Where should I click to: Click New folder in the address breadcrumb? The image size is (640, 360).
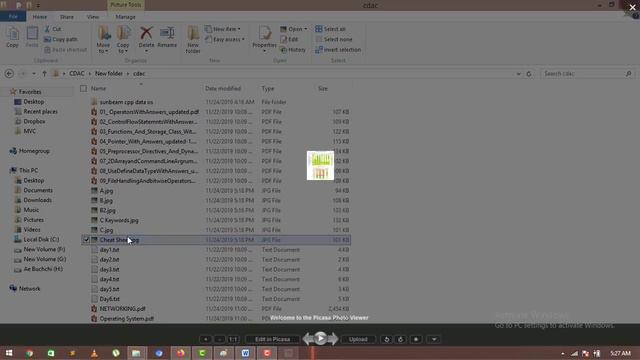point(109,73)
